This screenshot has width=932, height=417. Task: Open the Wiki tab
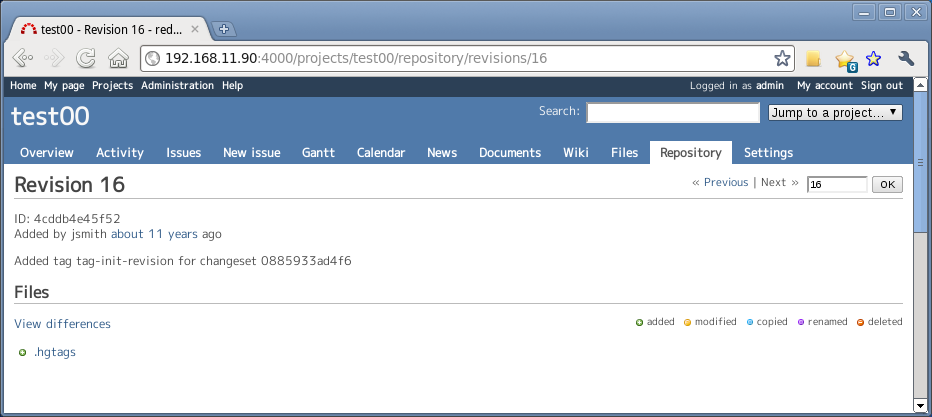576,153
